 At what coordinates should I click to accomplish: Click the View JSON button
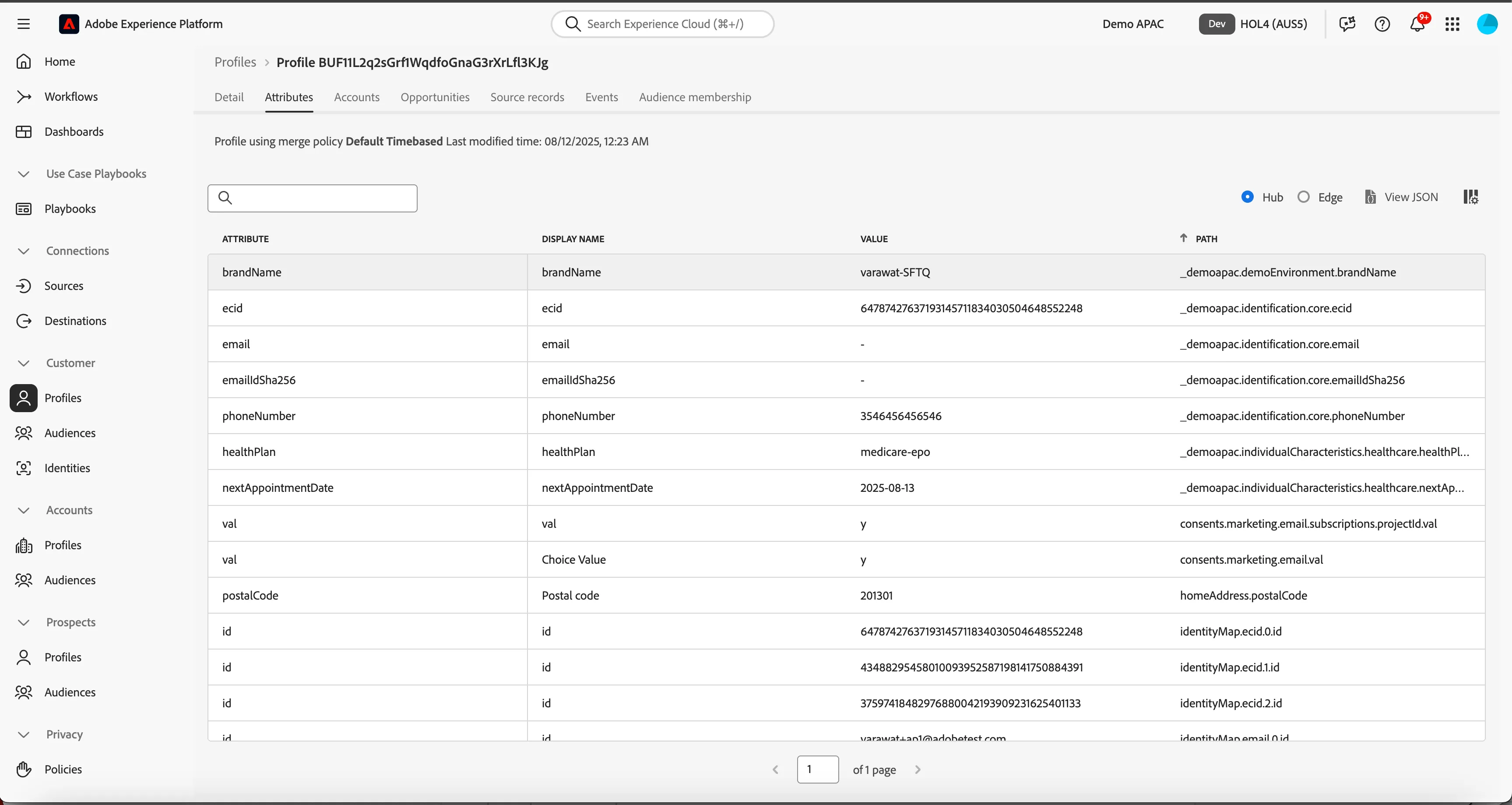1401,197
